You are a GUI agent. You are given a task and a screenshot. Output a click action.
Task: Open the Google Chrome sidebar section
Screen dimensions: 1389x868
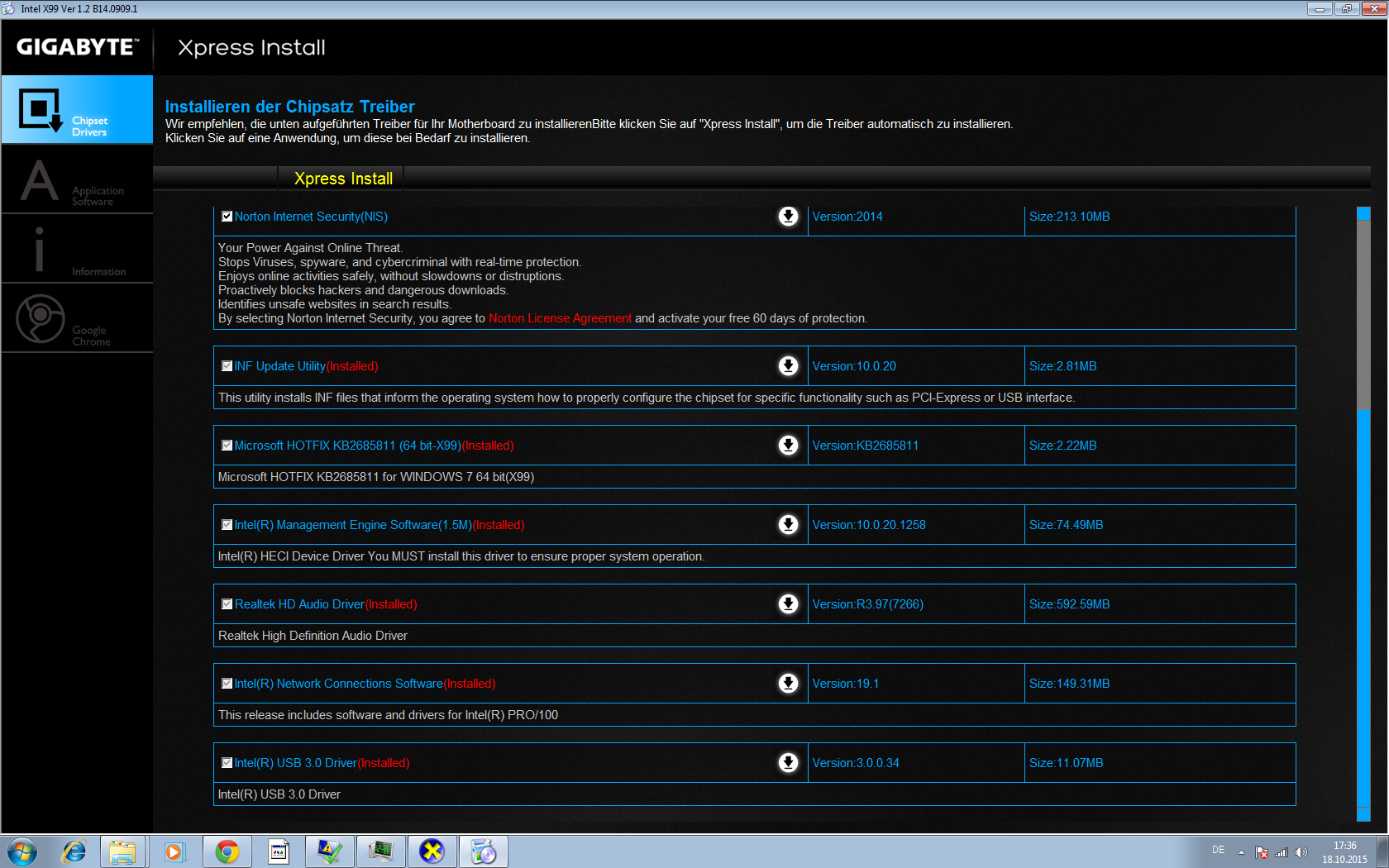click(77, 318)
